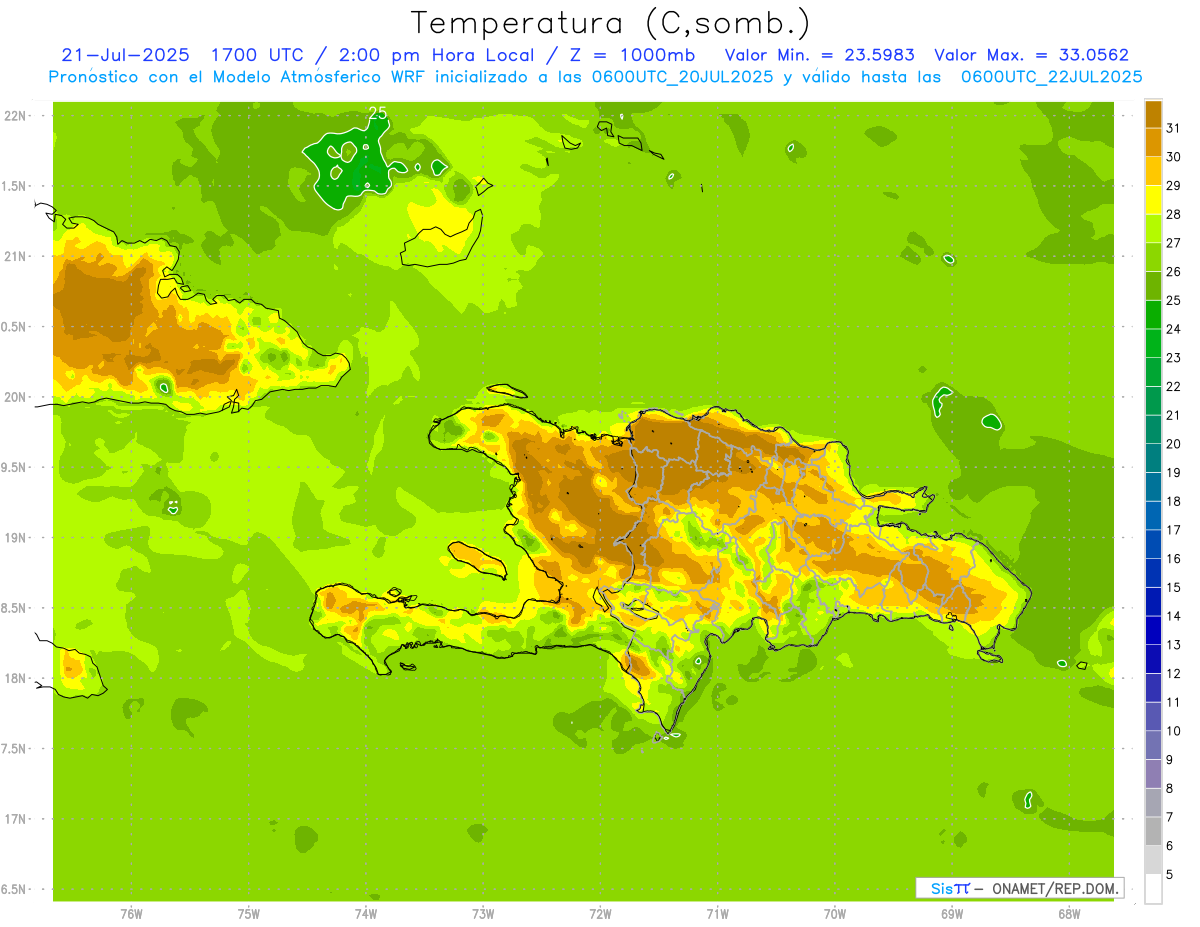Click the '69W' longitude axis label
This screenshot has height=927, width=1200.
click(952, 913)
